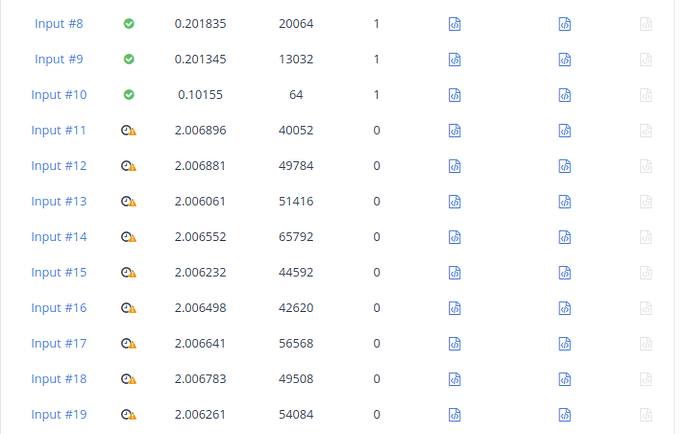690x434 pixels.
Task: Click green check status for Input #10
Action: pyautogui.click(x=129, y=95)
